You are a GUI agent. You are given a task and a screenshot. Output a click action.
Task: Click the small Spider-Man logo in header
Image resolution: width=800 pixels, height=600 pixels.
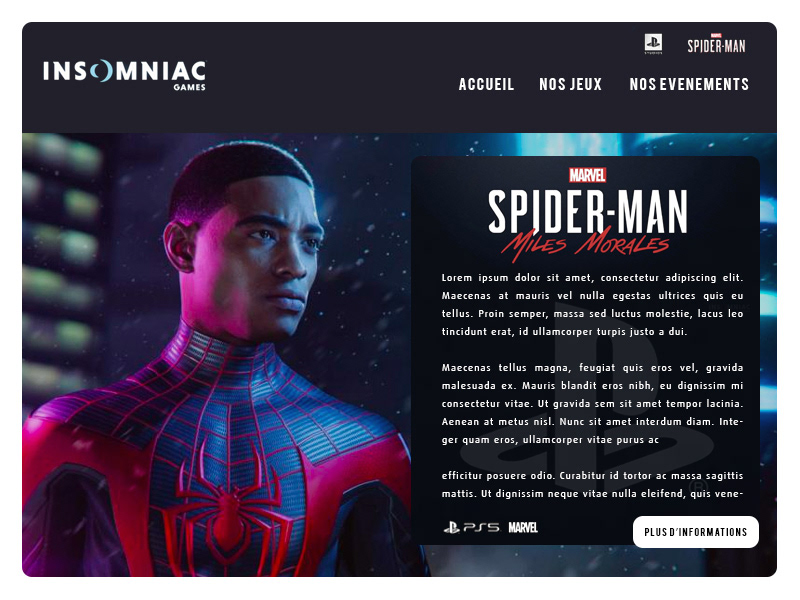pos(716,44)
